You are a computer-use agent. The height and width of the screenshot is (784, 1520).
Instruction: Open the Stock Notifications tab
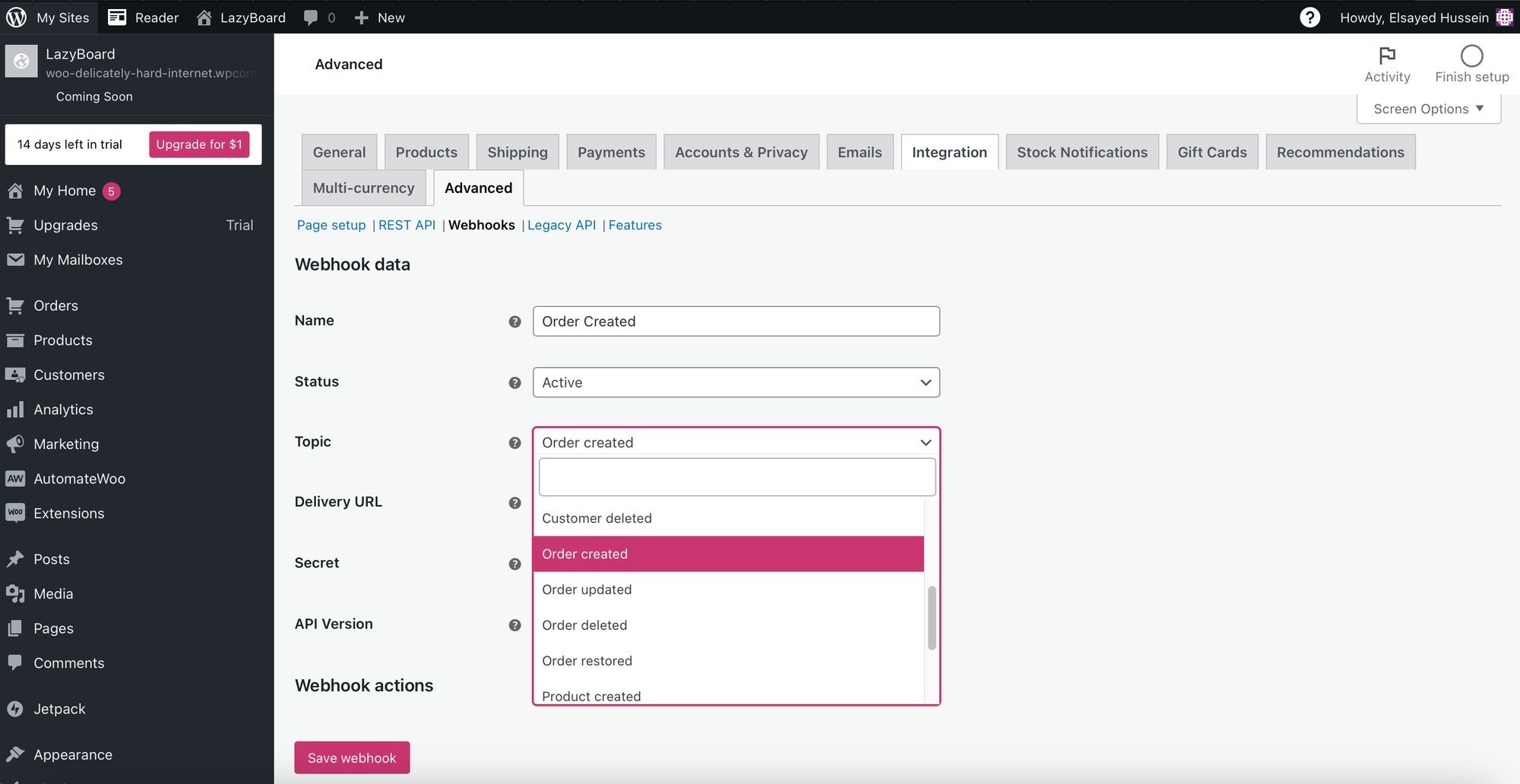pyautogui.click(x=1081, y=152)
